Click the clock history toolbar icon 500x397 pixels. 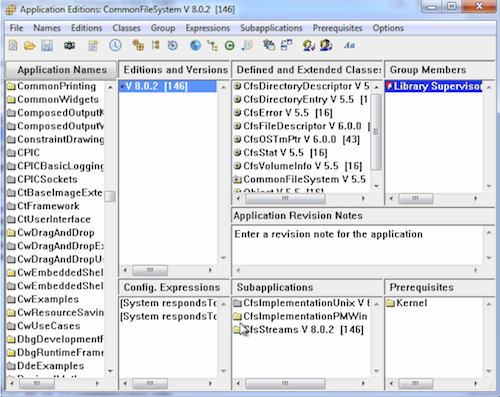coord(115,45)
